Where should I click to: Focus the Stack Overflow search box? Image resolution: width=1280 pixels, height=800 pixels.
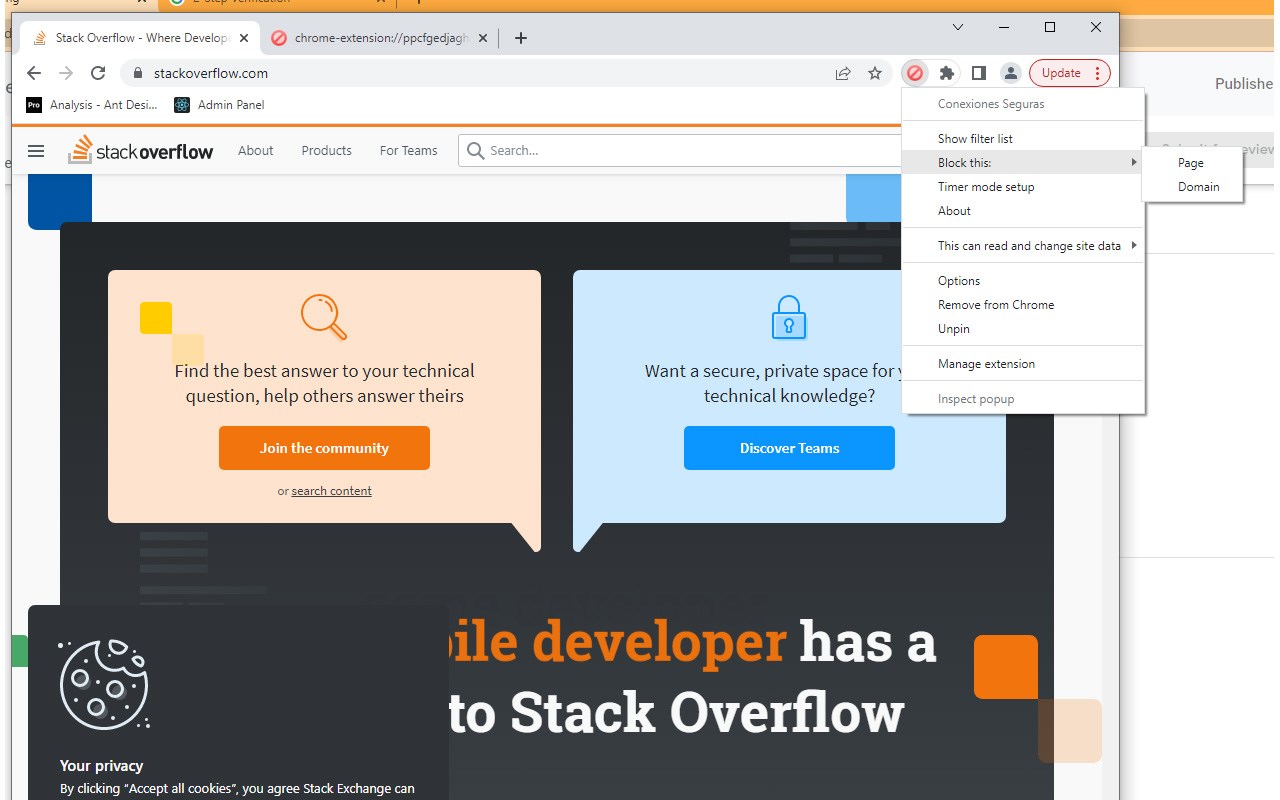(x=682, y=151)
